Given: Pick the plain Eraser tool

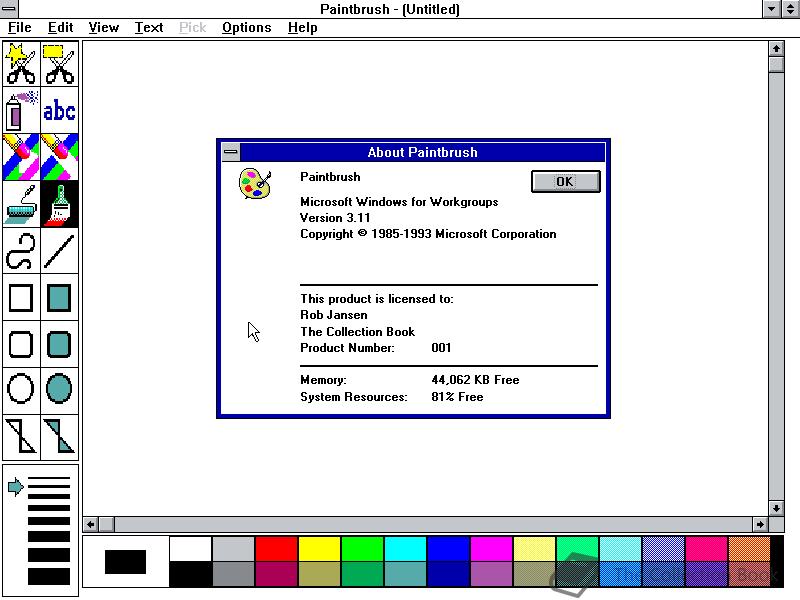Looking at the screenshot, I should [x=59, y=157].
